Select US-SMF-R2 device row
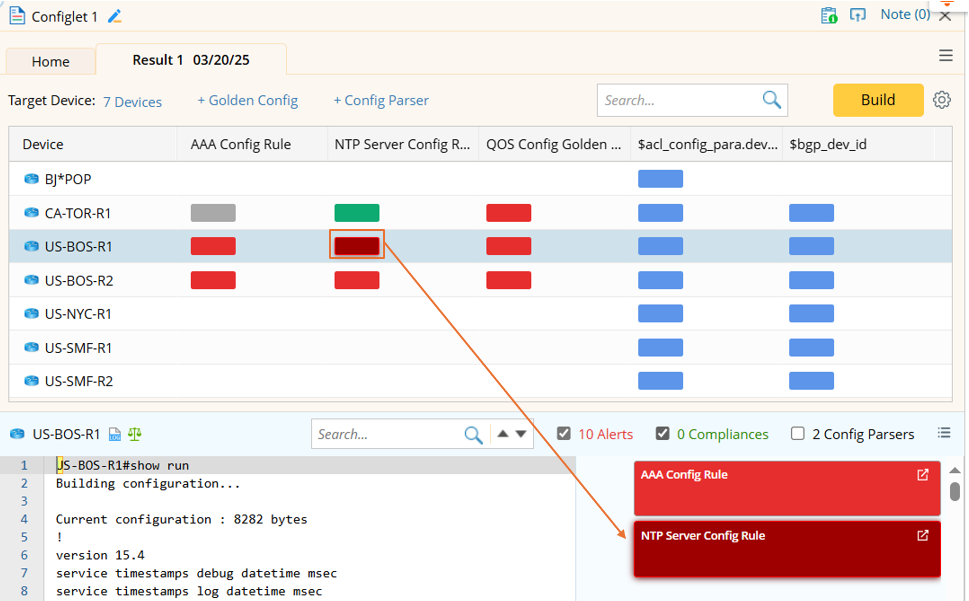The height and width of the screenshot is (601, 969). click(x=480, y=381)
